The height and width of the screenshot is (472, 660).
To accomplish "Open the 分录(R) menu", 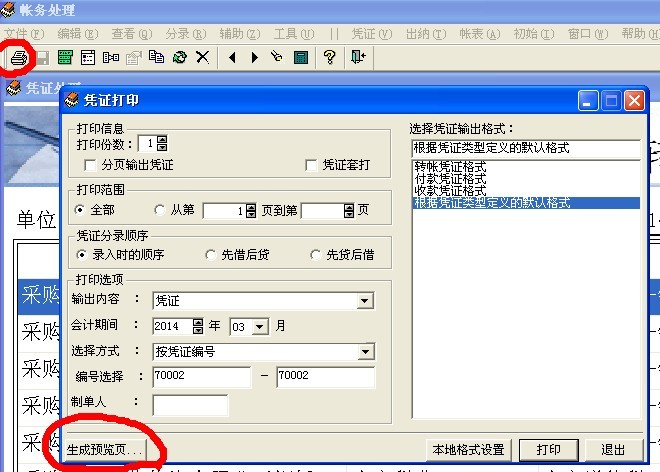I will pos(186,34).
